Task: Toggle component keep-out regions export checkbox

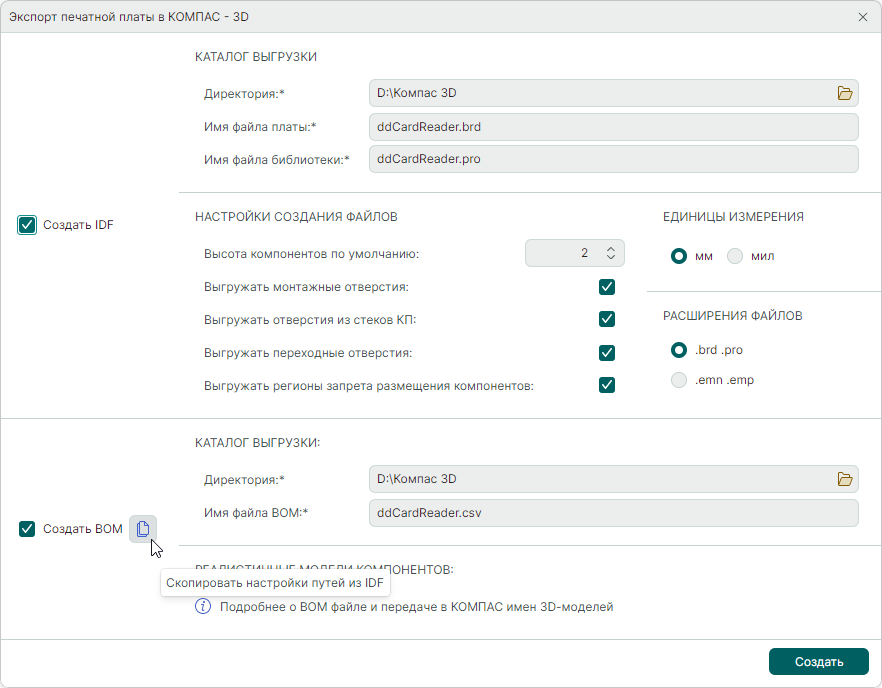Action: (606, 385)
